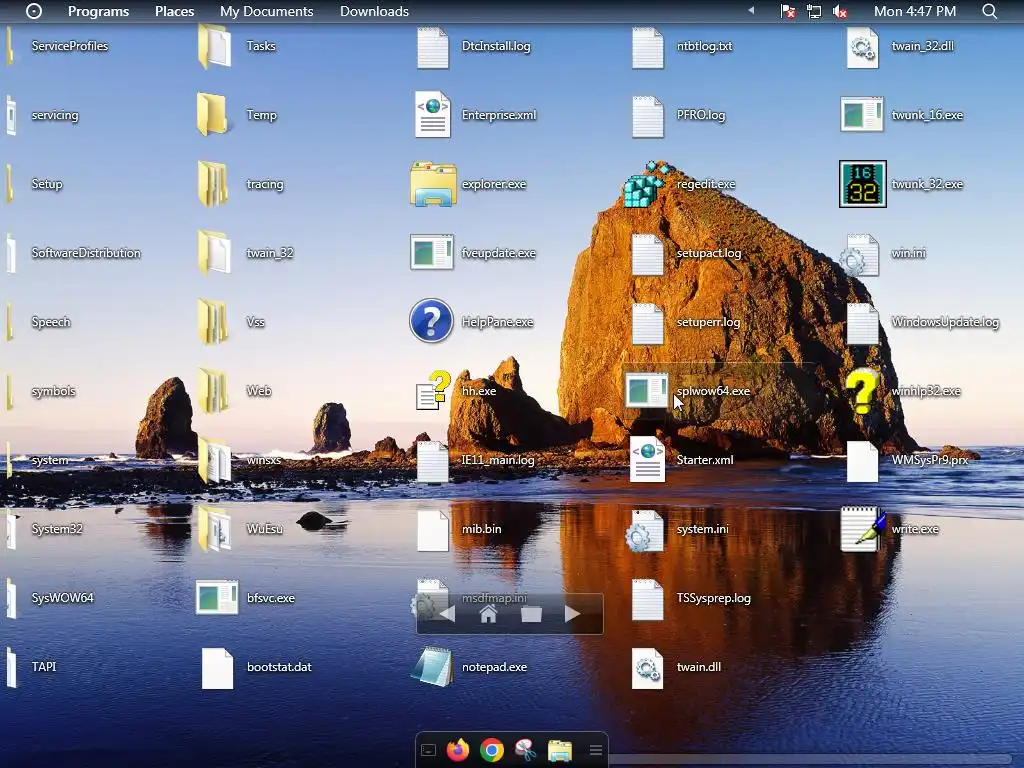The image size is (1024, 768).
Task: Select the system.ini gear file icon
Action: (644, 530)
